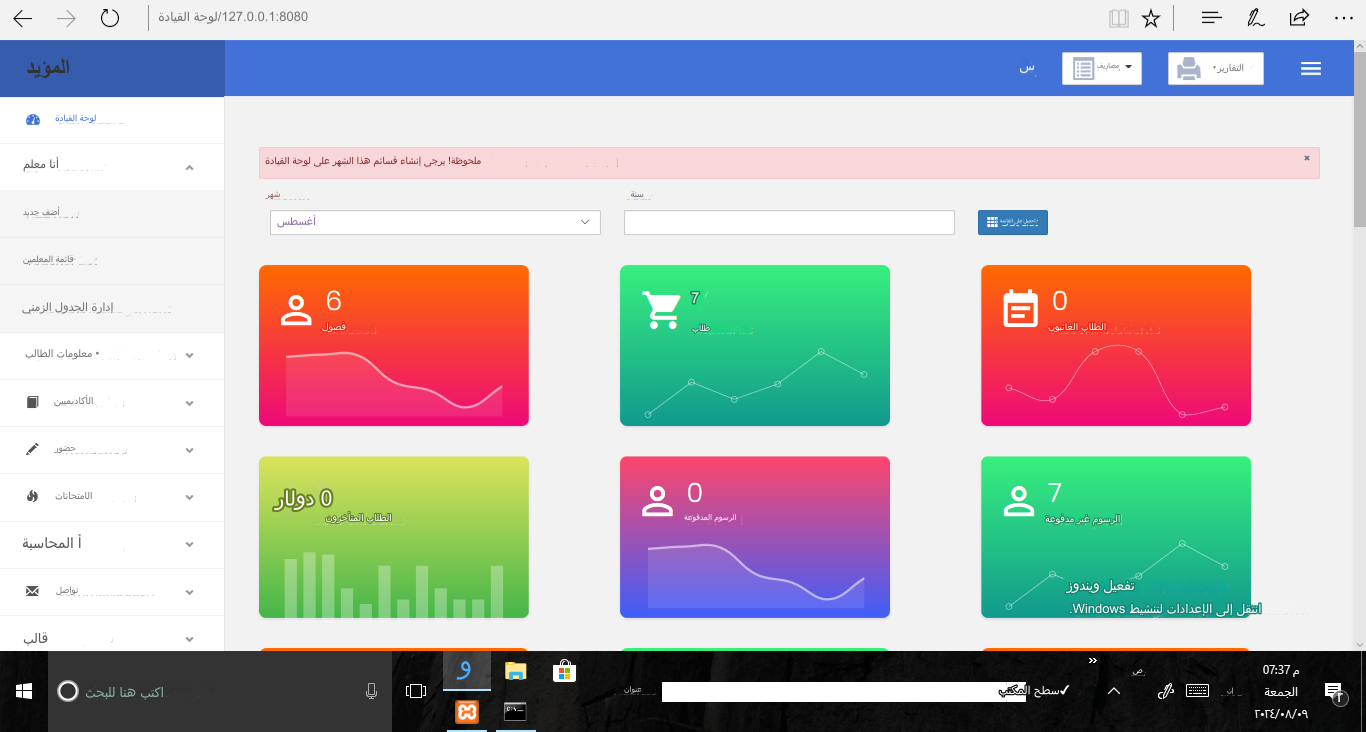The height and width of the screenshot is (732, 1366).
Task: Click the expenses list icon in header
Action: point(1083,69)
